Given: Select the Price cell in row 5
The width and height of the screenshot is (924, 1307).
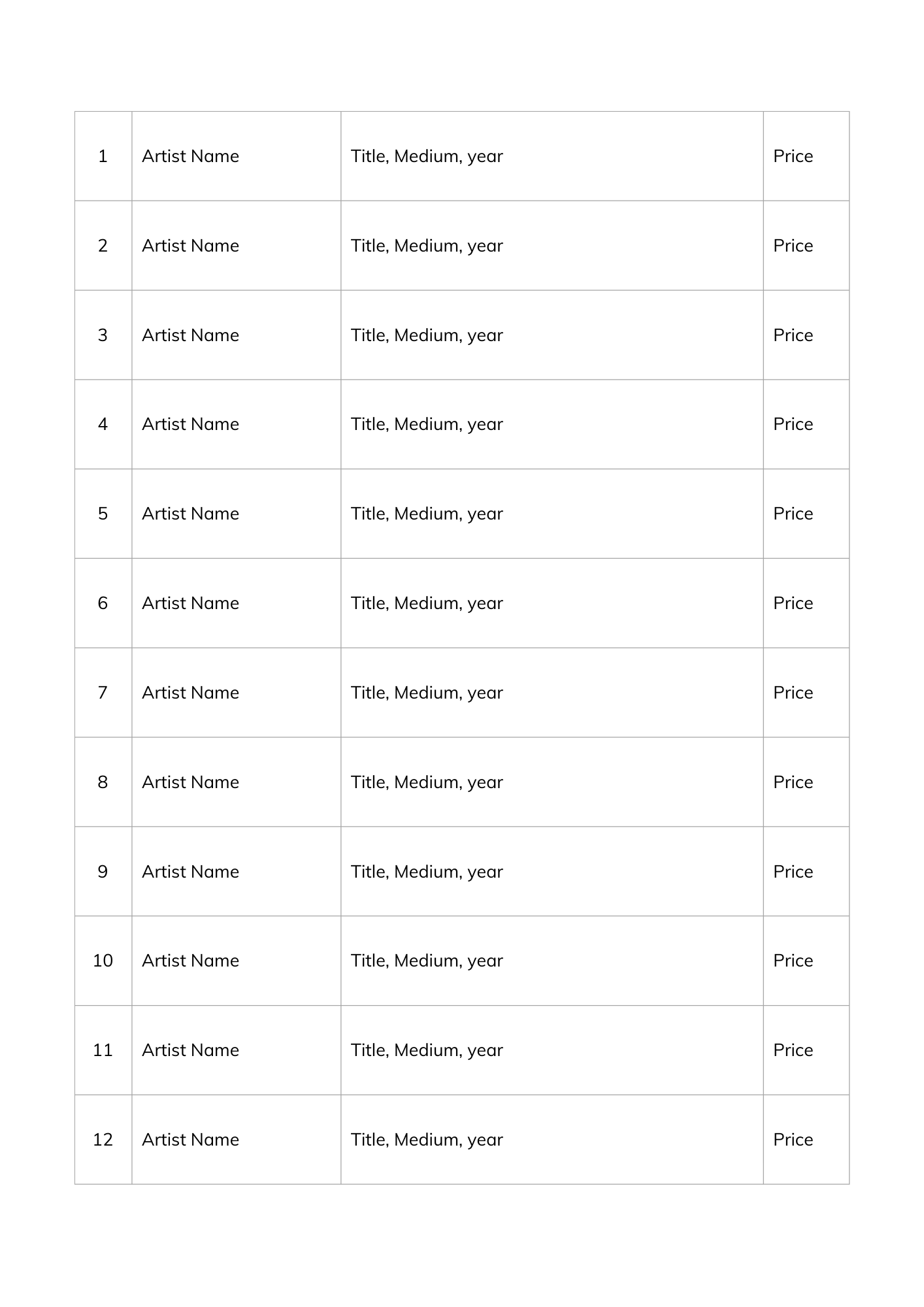Looking at the screenshot, I should (806, 514).
